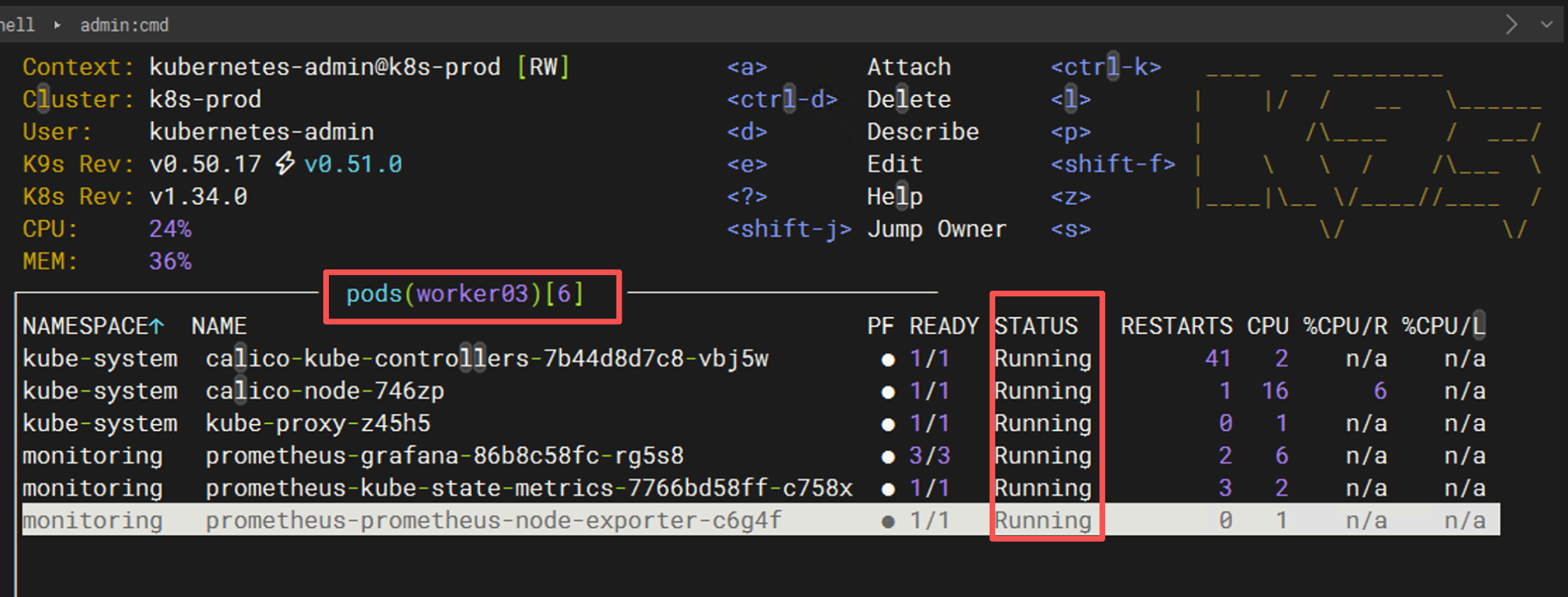The height and width of the screenshot is (597, 1568).
Task: Select calico-kube-controllers-7b44d8d7c8-vbj5w pod
Action: pos(761,359)
